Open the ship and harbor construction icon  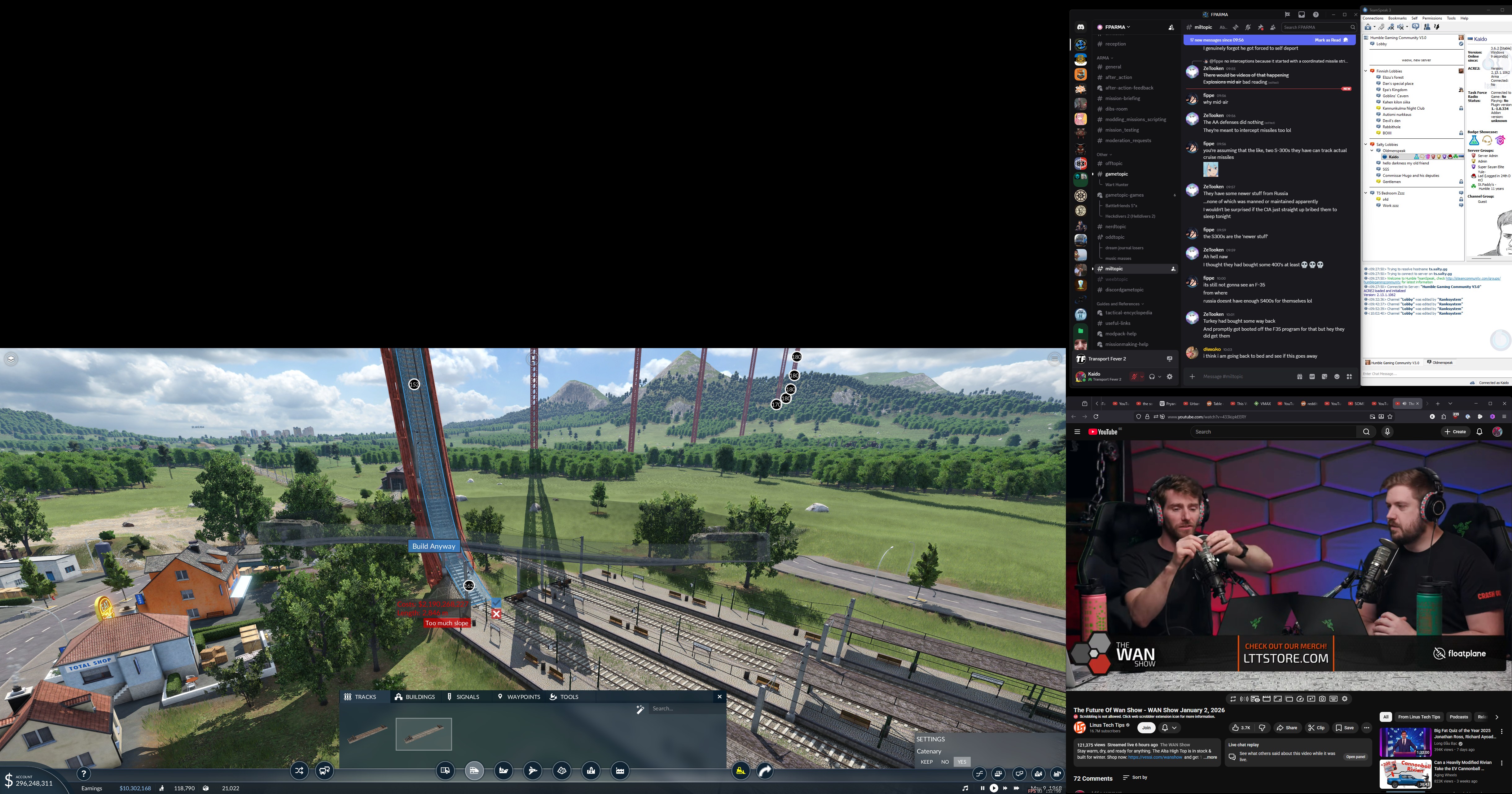pos(503,770)
